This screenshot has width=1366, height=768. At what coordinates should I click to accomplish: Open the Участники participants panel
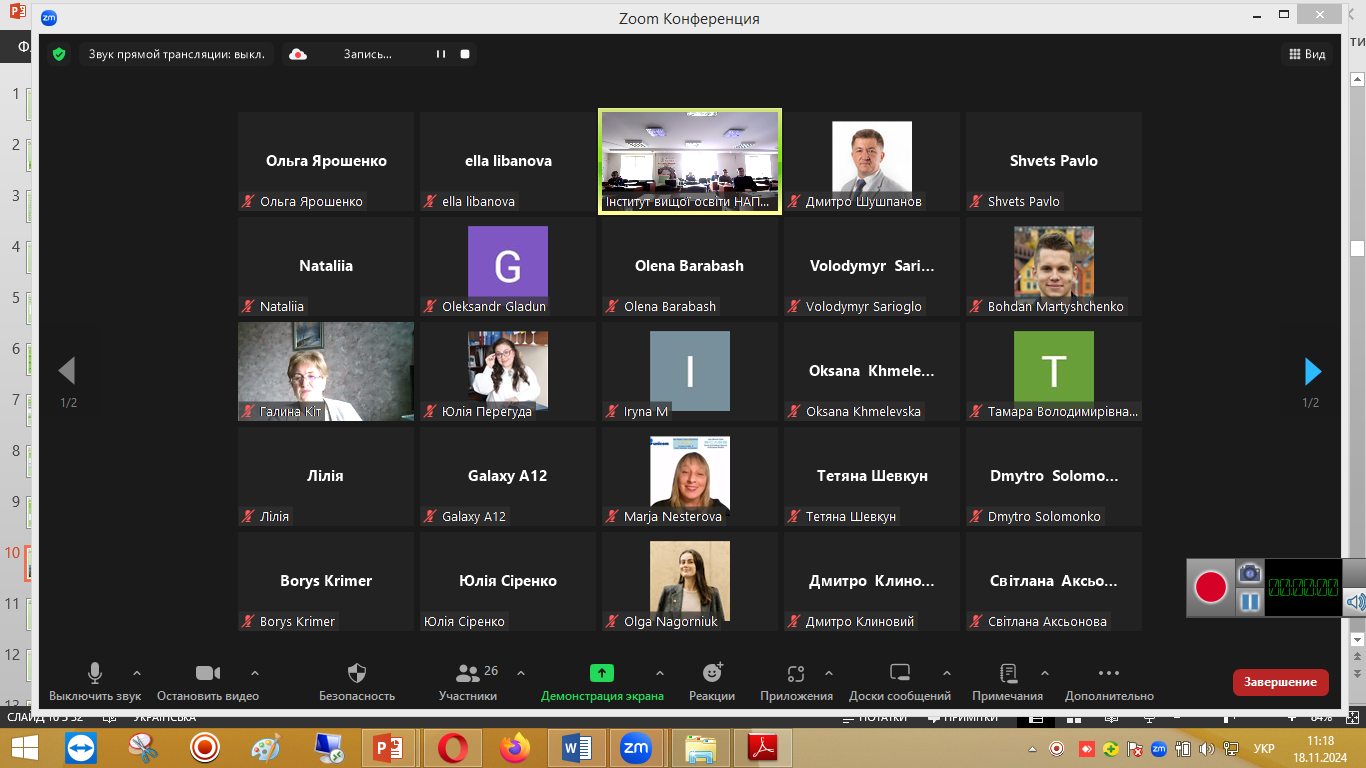tap(468, 673)
